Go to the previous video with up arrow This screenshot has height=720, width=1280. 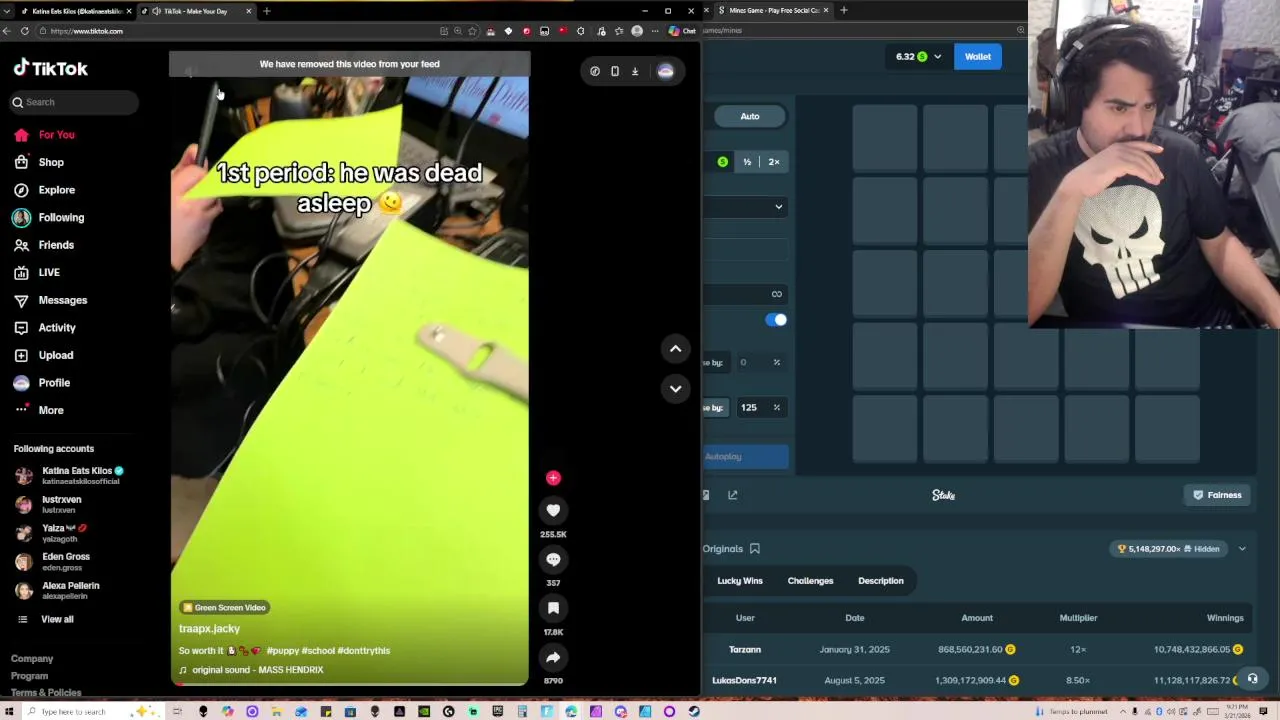coord(675,348)
